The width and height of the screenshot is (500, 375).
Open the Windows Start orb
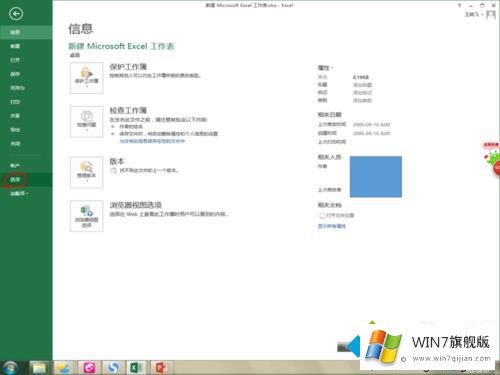[10, 368]
